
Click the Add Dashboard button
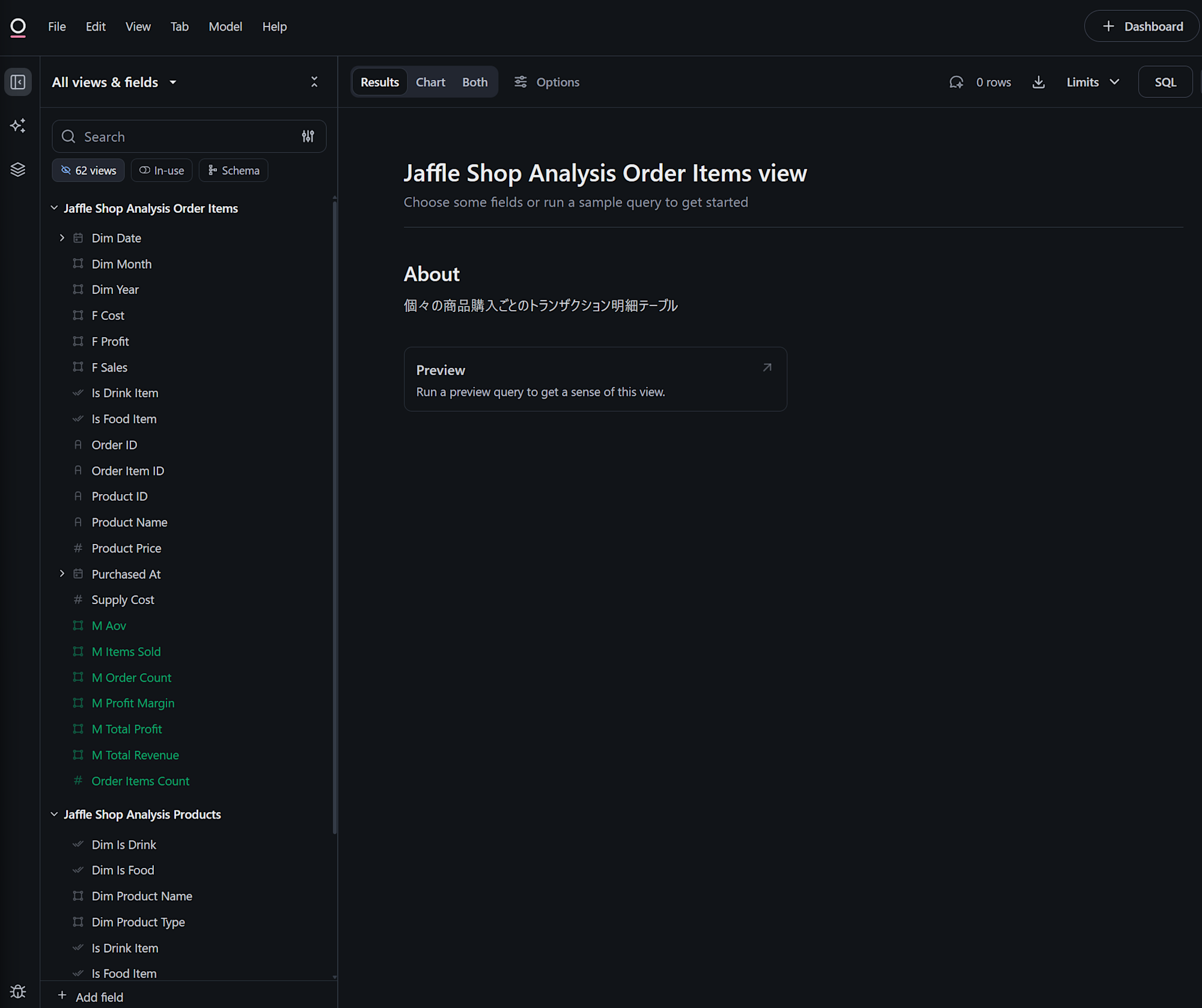tap(1142, 26)
